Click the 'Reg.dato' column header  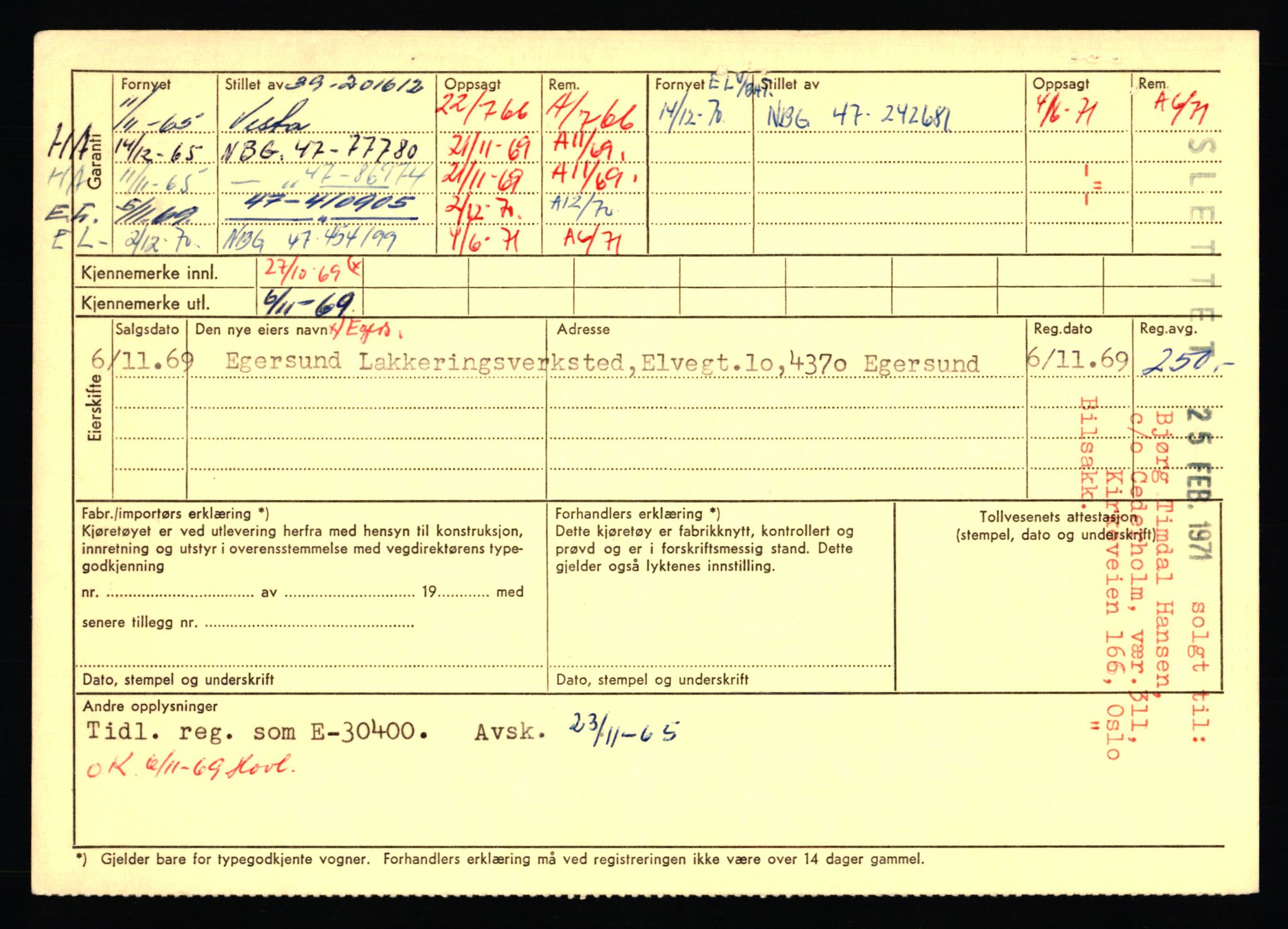coord(1063,328)
